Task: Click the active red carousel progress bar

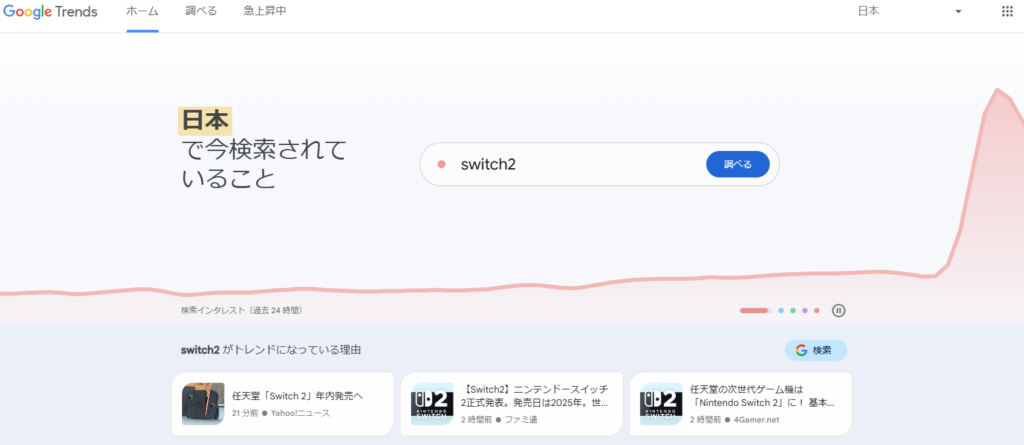Action: [x=756, y=310]
